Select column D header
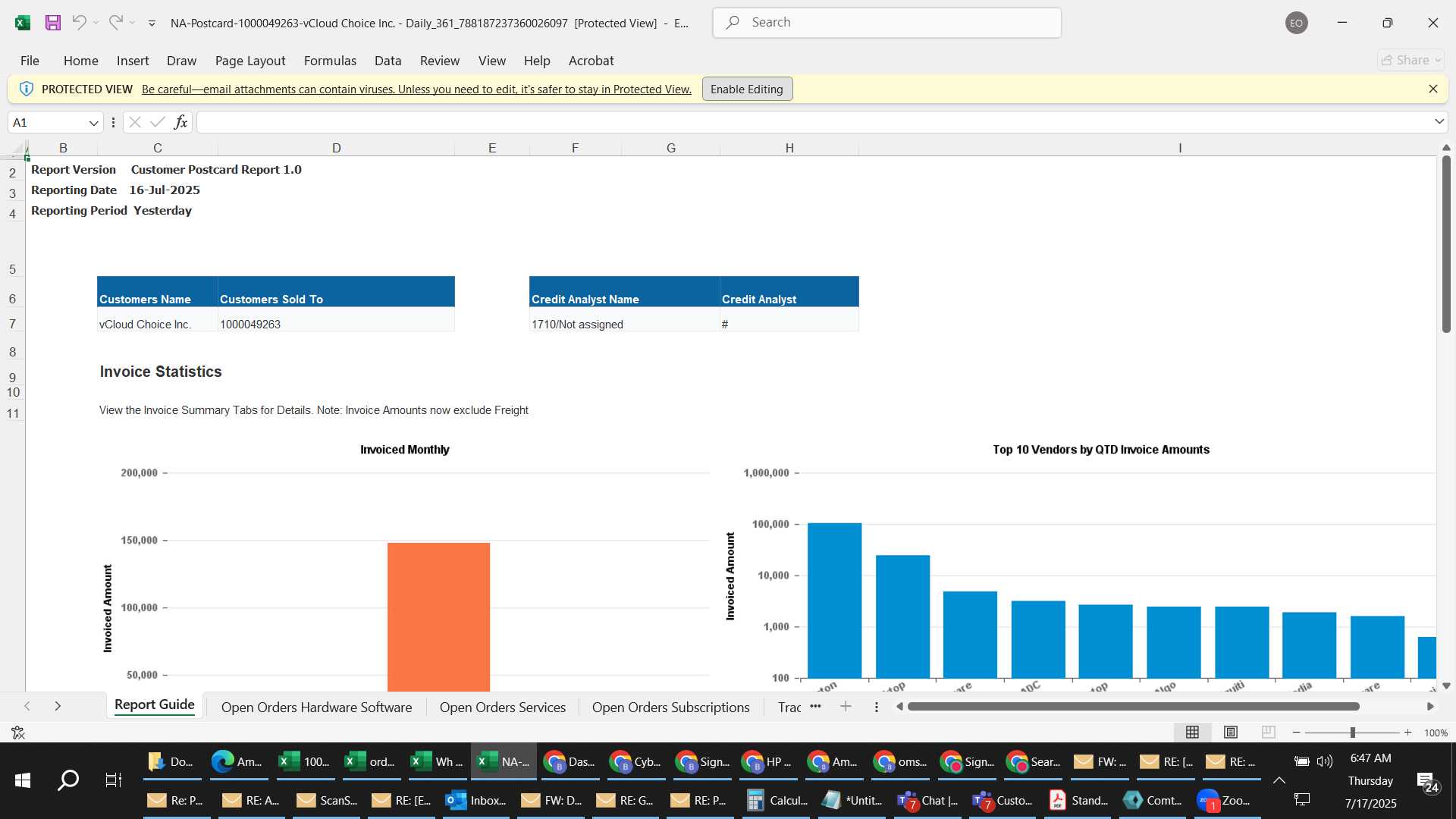Viewport: 1456px width, 819px height. click(x=336, y=148)
